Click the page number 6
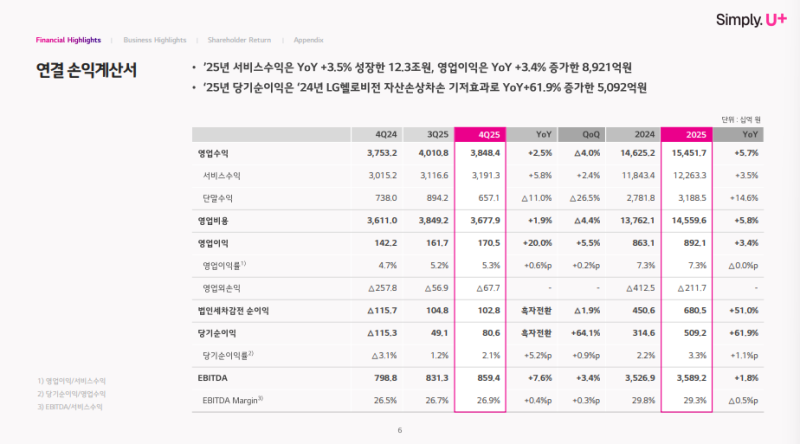 coord(399,431)
